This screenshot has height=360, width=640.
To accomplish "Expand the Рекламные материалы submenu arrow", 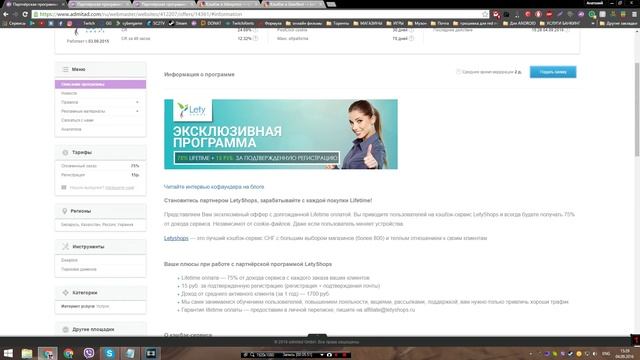I will 137,111.
